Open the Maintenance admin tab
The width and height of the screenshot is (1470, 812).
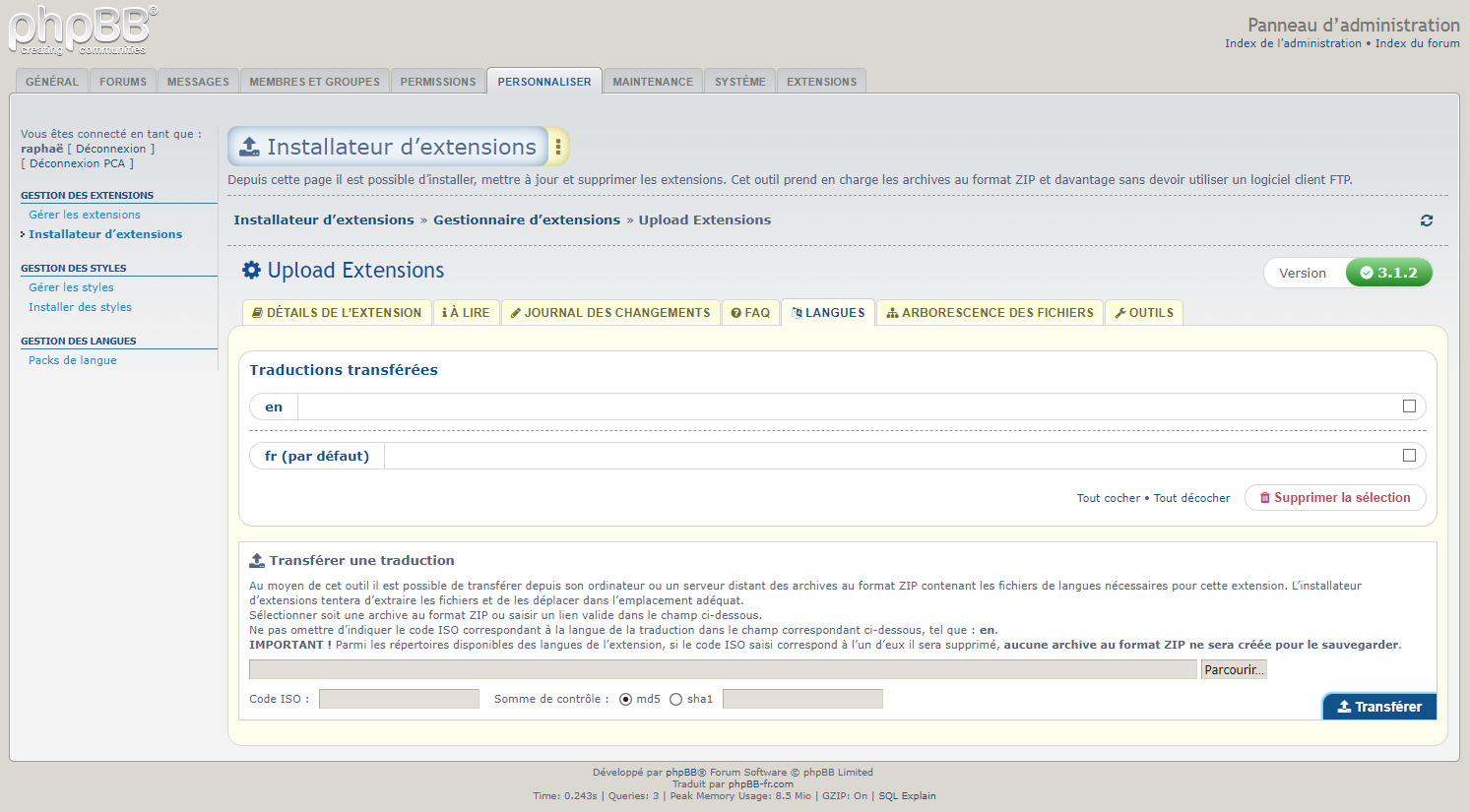[652, 82]
